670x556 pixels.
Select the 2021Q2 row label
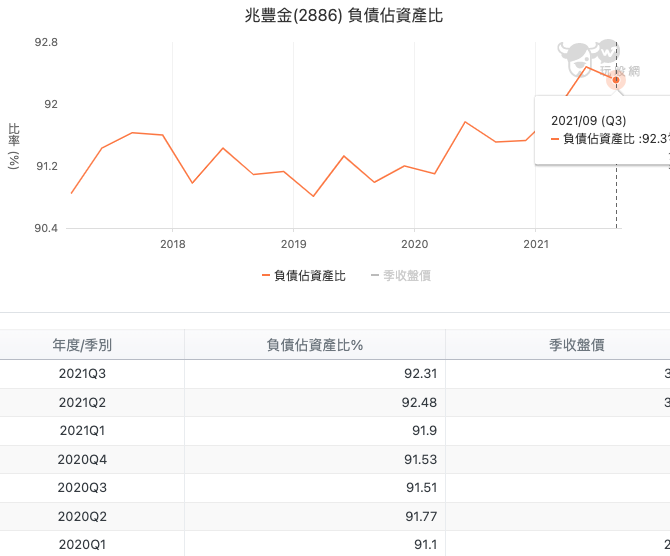[82, 402]
